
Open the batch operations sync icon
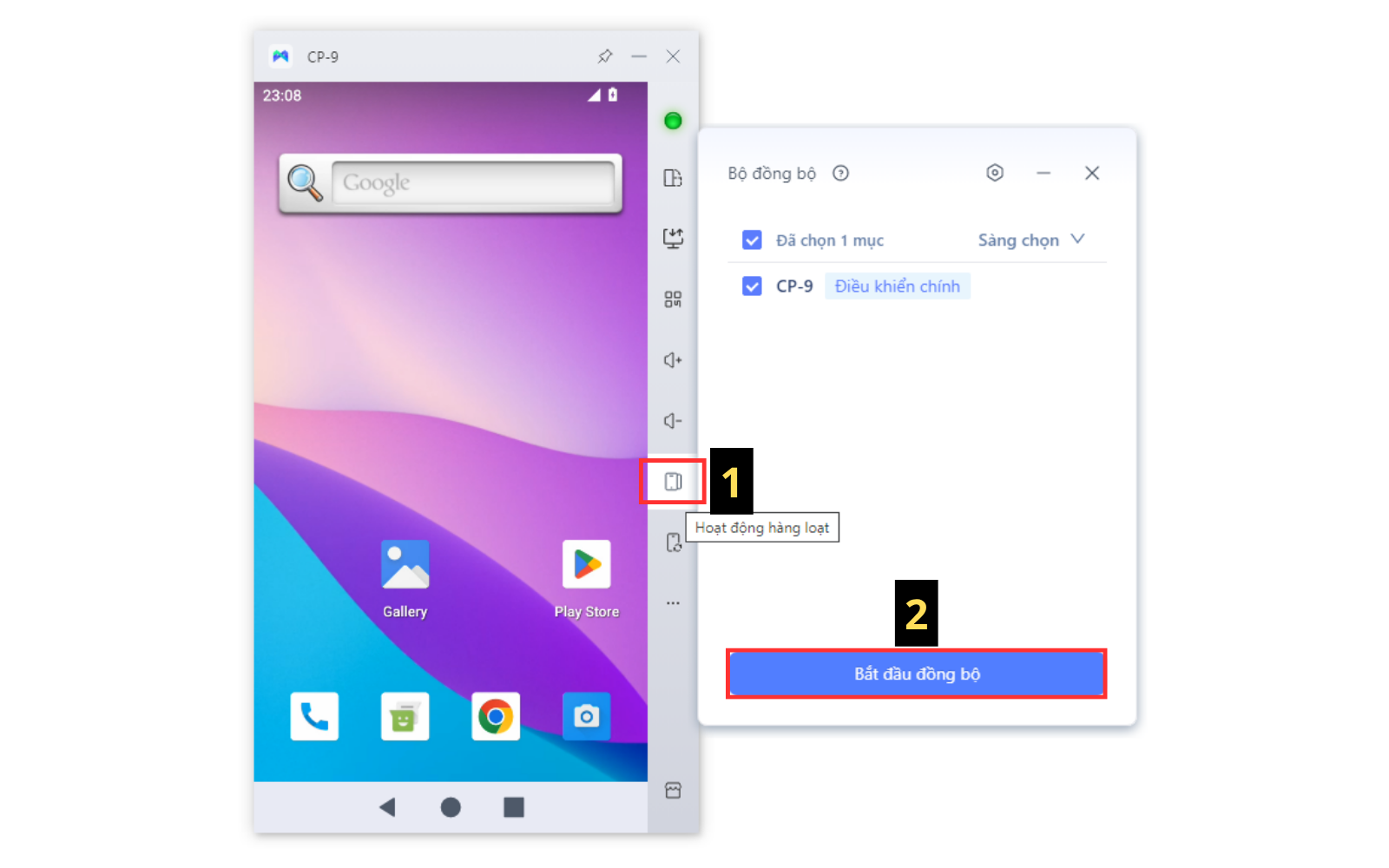click(673, 482)
